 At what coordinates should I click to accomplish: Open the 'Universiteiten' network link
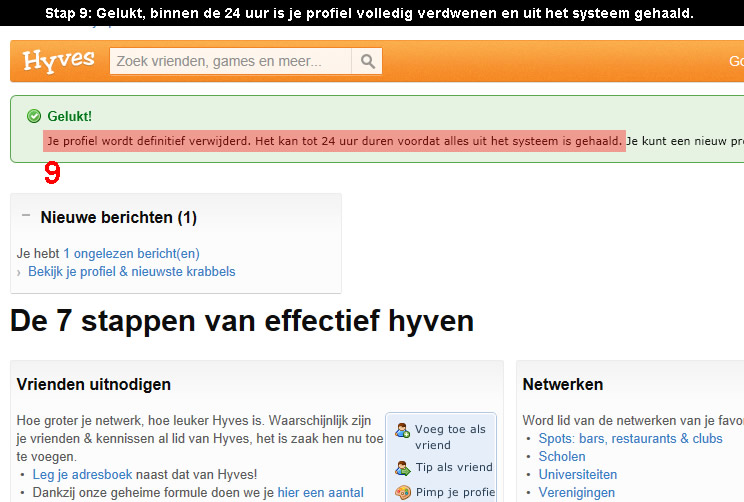[x=577, y=474]
